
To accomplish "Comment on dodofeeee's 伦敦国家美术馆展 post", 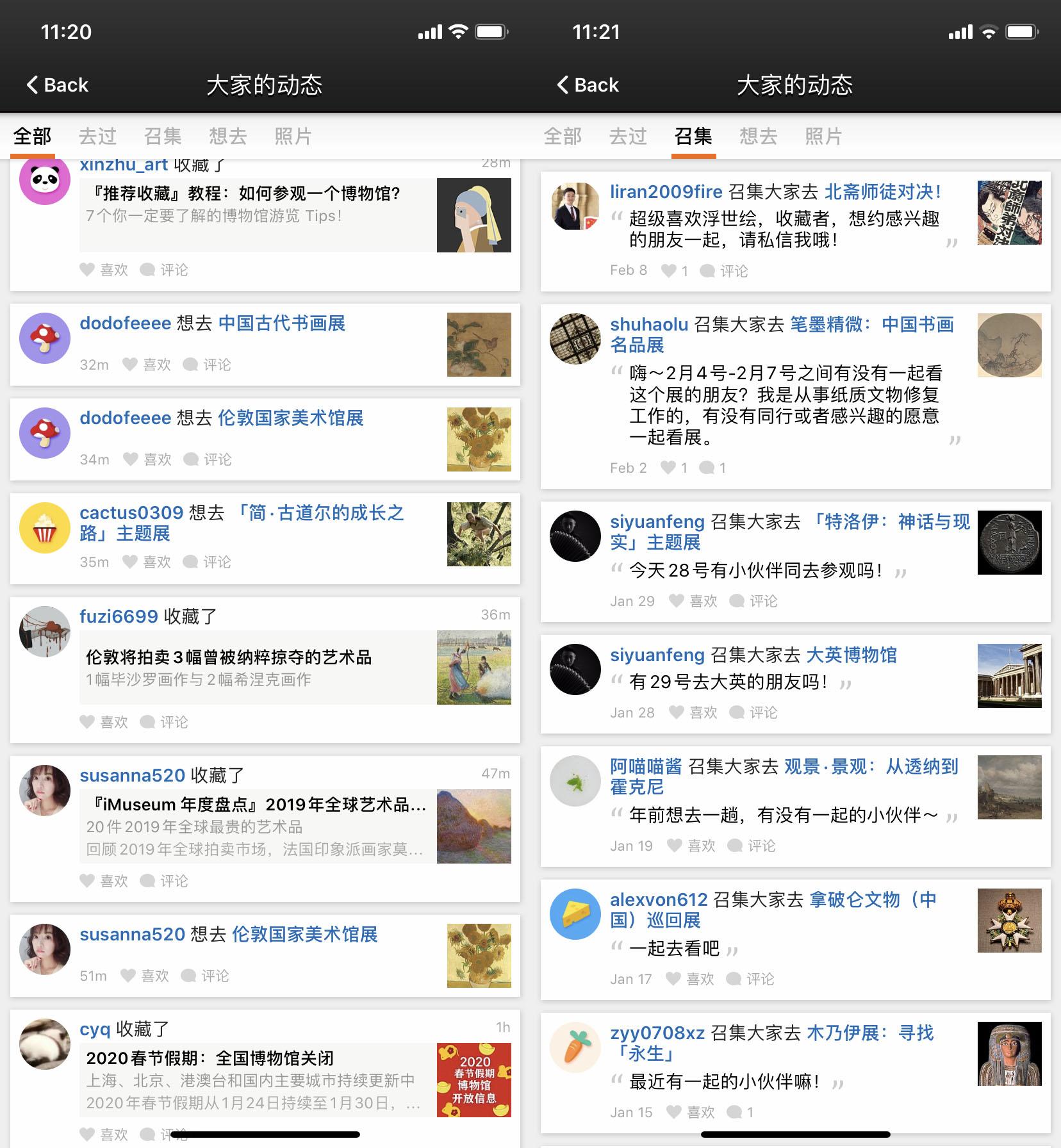I will tap(208, 459).
